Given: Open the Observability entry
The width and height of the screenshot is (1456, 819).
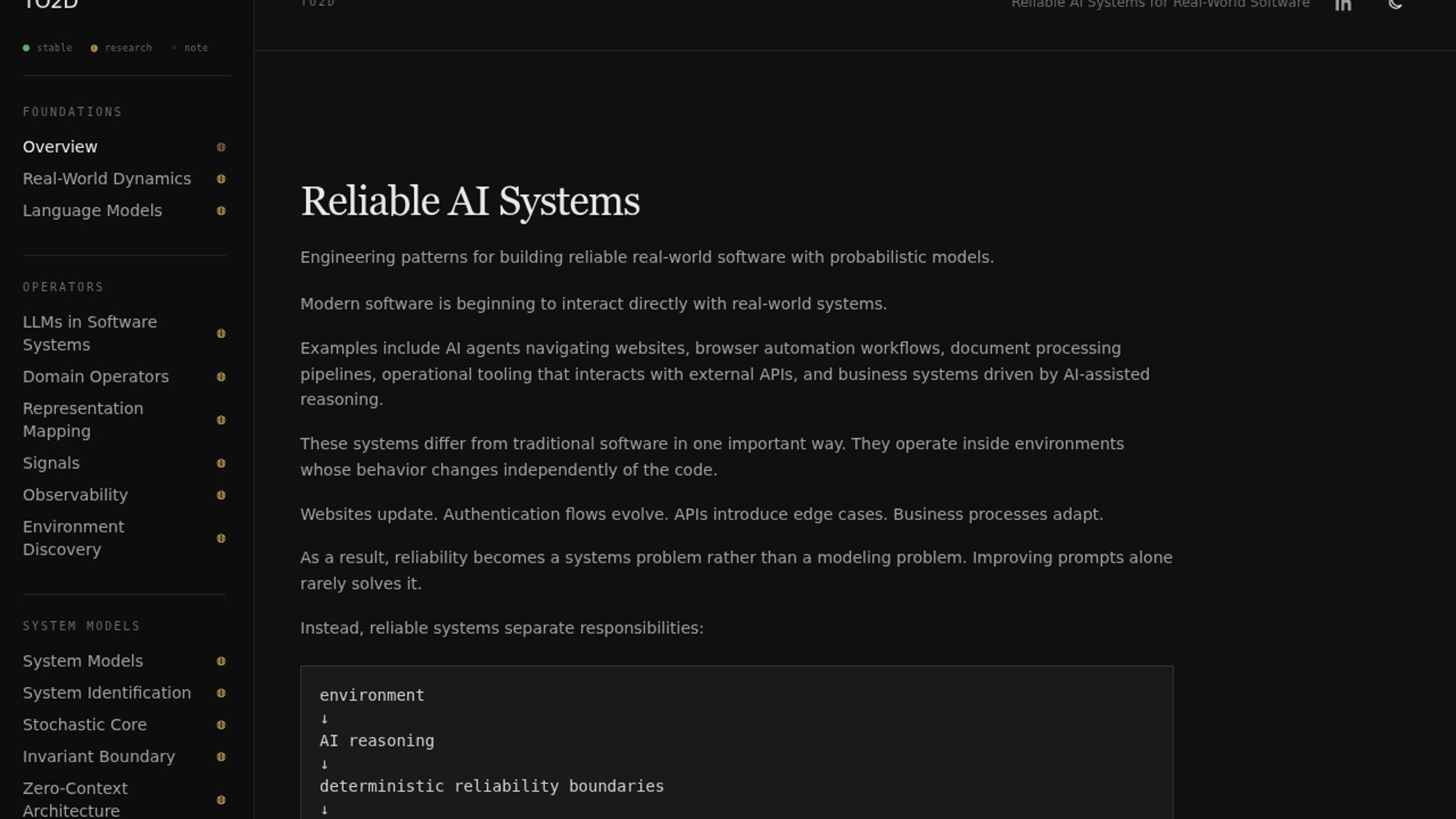Looking at the screenshot, I should (75, 495).
